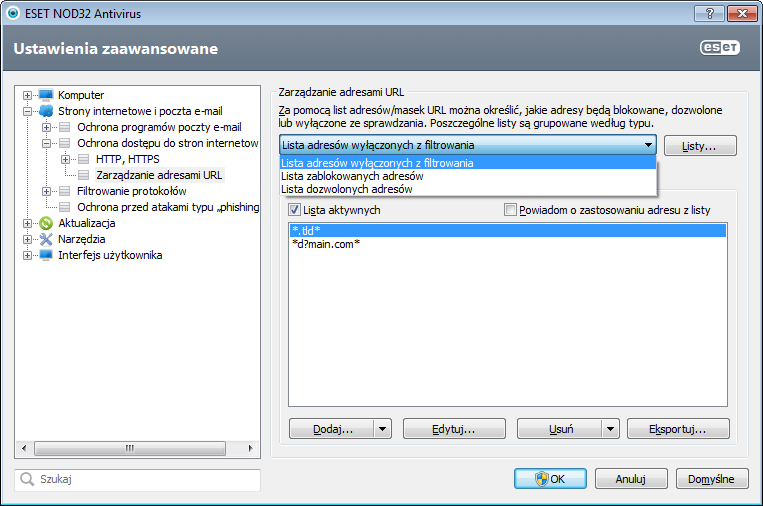Viewport: 763px width, 506px height.
Task: Select Filtrowanie protokołów tree item
Action: tap(131, 191)
